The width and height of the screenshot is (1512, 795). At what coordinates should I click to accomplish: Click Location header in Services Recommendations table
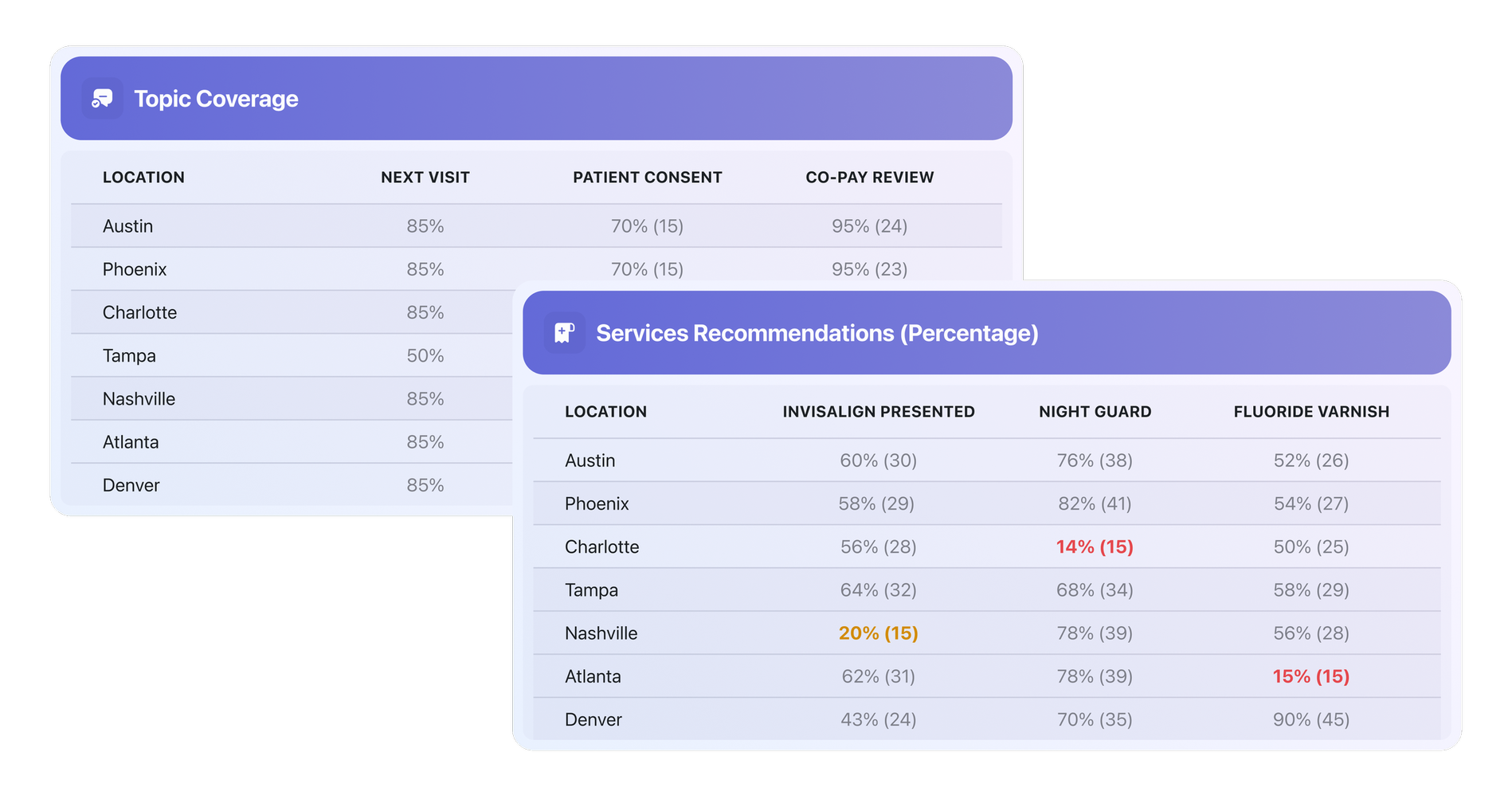coord(605,412)
